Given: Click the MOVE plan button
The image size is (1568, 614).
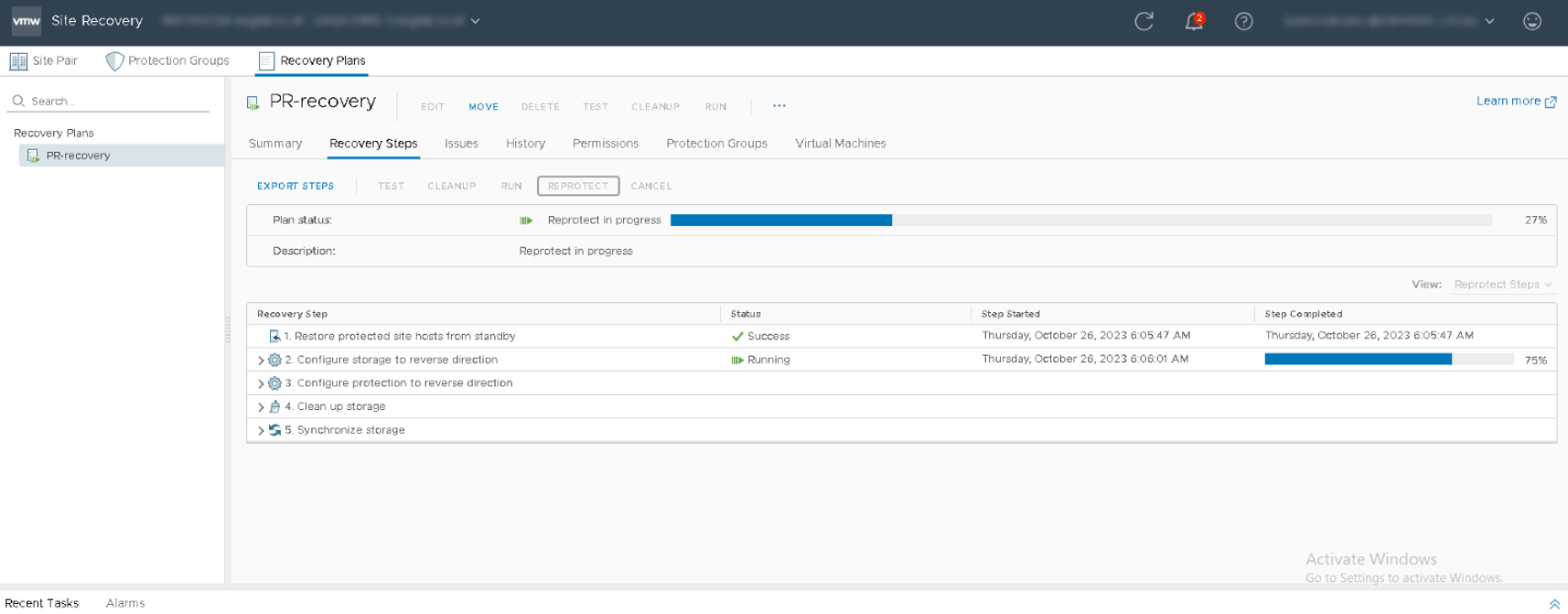Looking at the screenshot, I should [484, 107].
